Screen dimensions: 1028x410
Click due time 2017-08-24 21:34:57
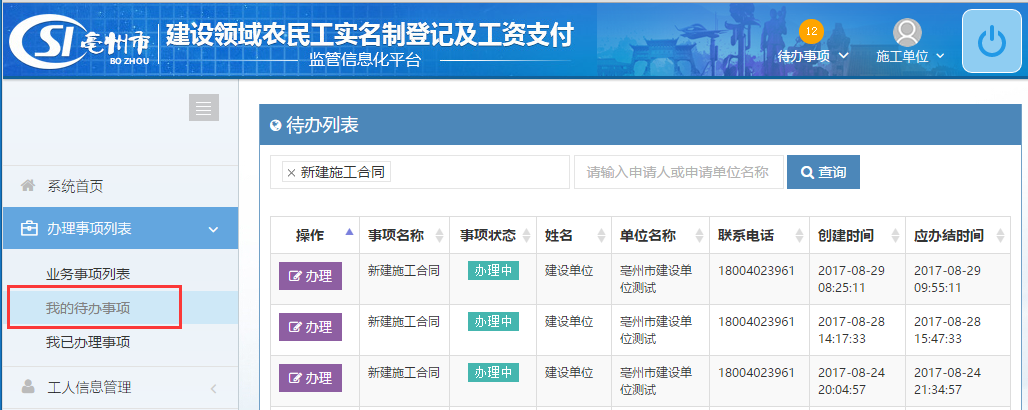coord(947,381)
